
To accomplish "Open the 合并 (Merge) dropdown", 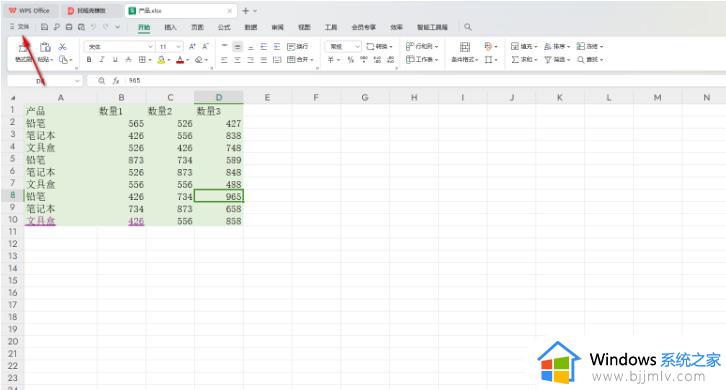I will coord(300,60).
